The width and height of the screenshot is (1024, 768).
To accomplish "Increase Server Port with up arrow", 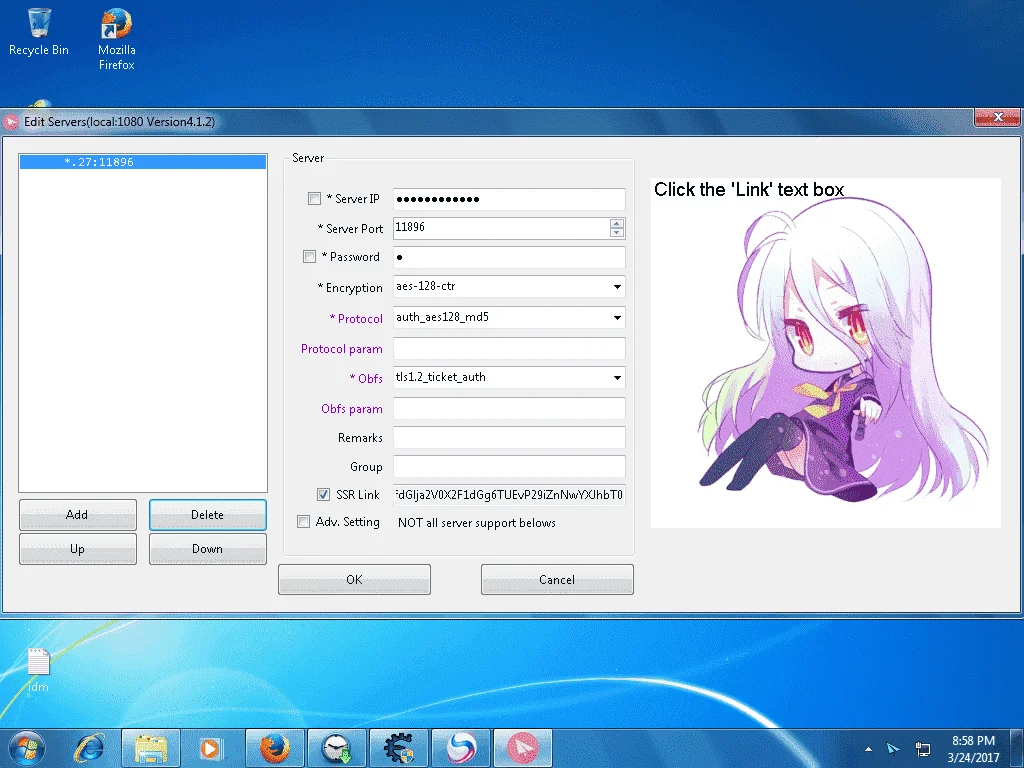I will (x=616, y=223).
